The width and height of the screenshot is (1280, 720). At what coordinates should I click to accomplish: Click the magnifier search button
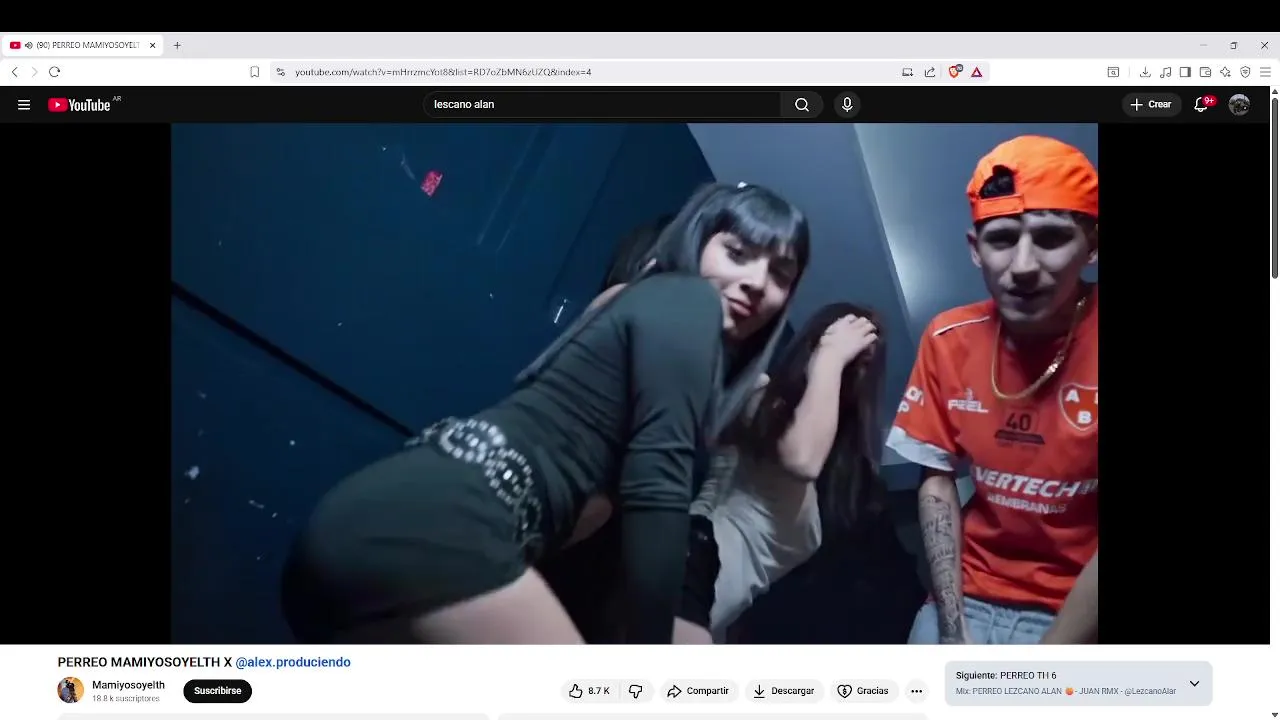tap(802, 104)
